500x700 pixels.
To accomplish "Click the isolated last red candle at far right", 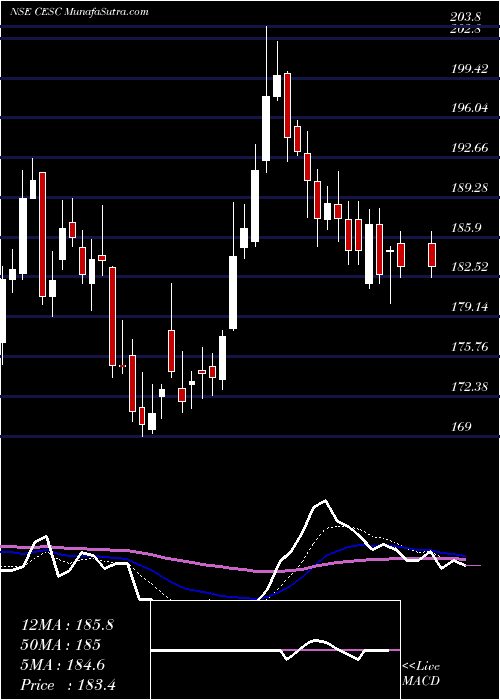I will [x=432, y=254].
